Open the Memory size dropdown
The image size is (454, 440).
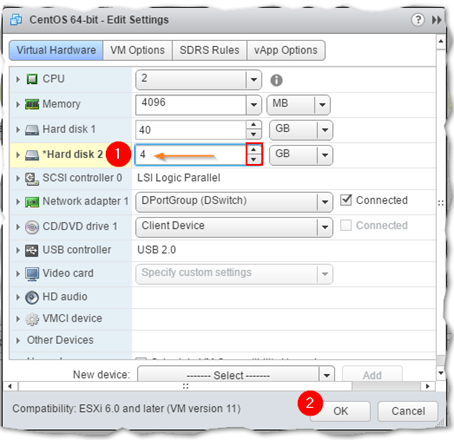254,105
